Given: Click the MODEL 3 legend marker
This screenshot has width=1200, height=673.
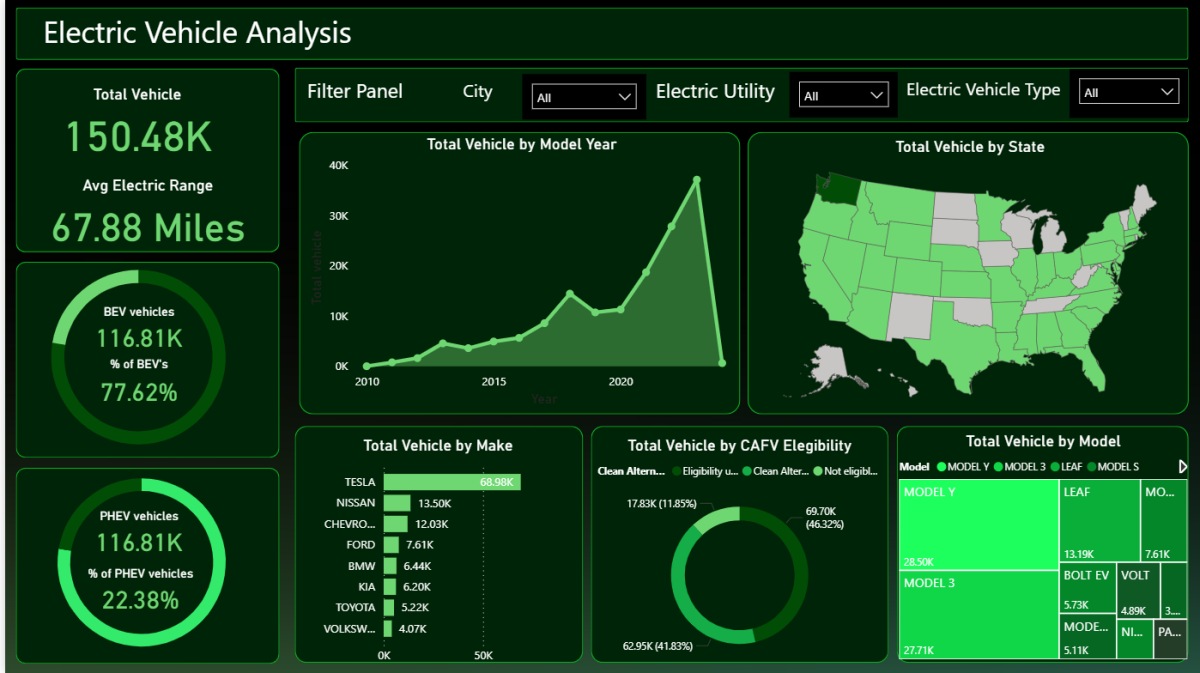Looking at the screenshot, I should (997, 467).
